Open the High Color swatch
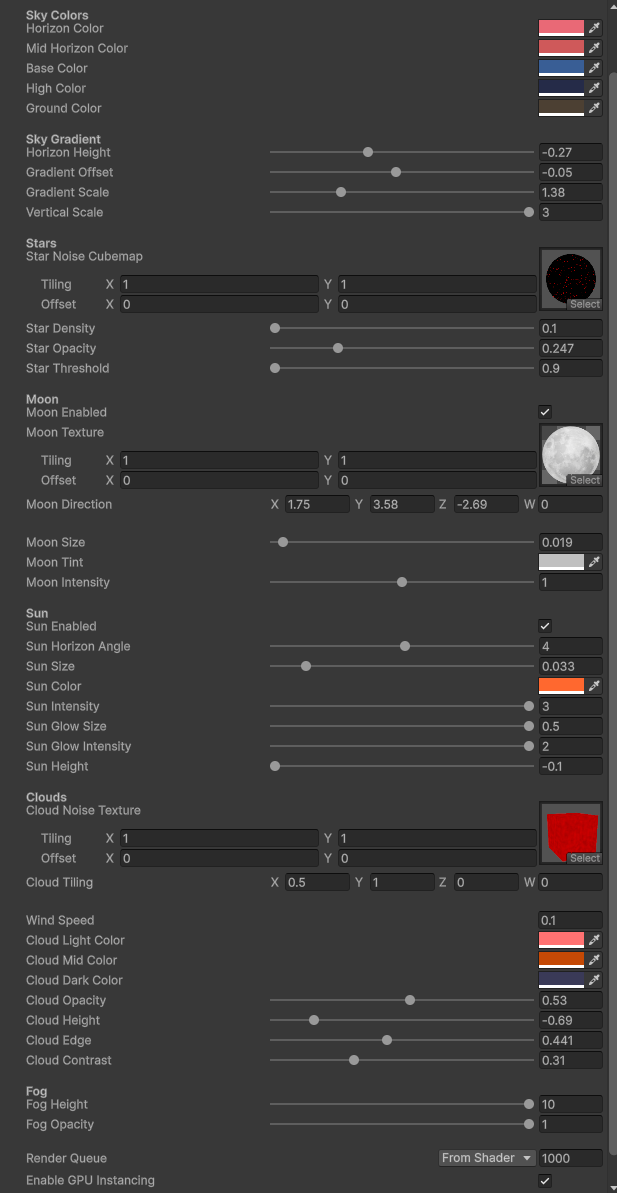This screenshot has height=1193, width=617. (x=561, y=88)
